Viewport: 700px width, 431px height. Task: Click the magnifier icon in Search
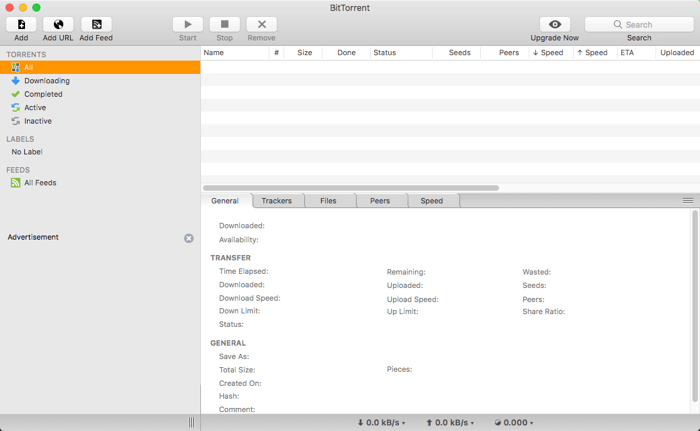click(x=618, y=25)
